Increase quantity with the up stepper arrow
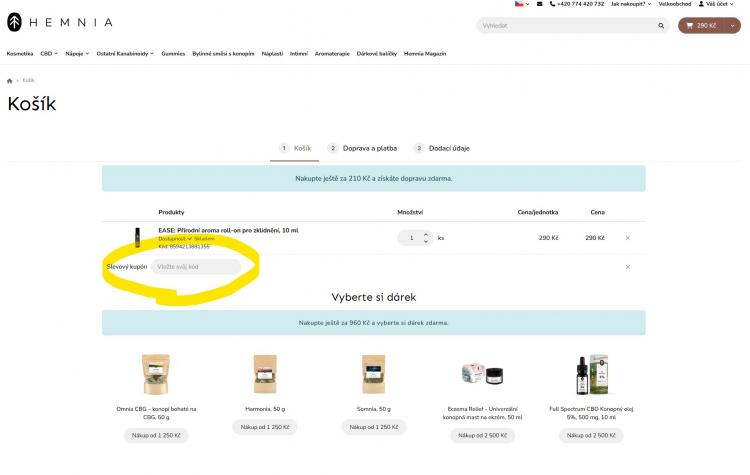The height and width of the screenshot is (475, 750). pyautogui.click(x=427, y=235)
